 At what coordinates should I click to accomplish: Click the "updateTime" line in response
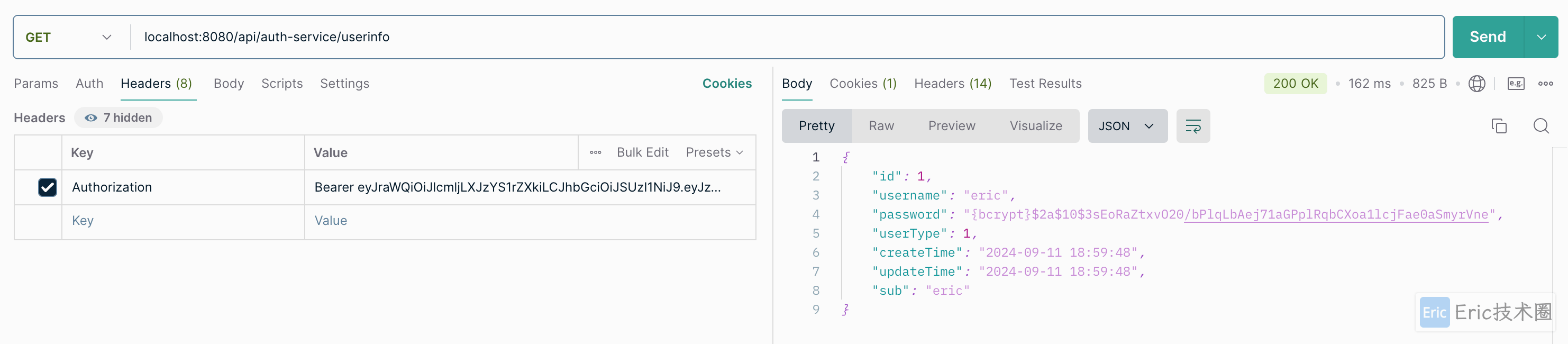point(1008,272)
